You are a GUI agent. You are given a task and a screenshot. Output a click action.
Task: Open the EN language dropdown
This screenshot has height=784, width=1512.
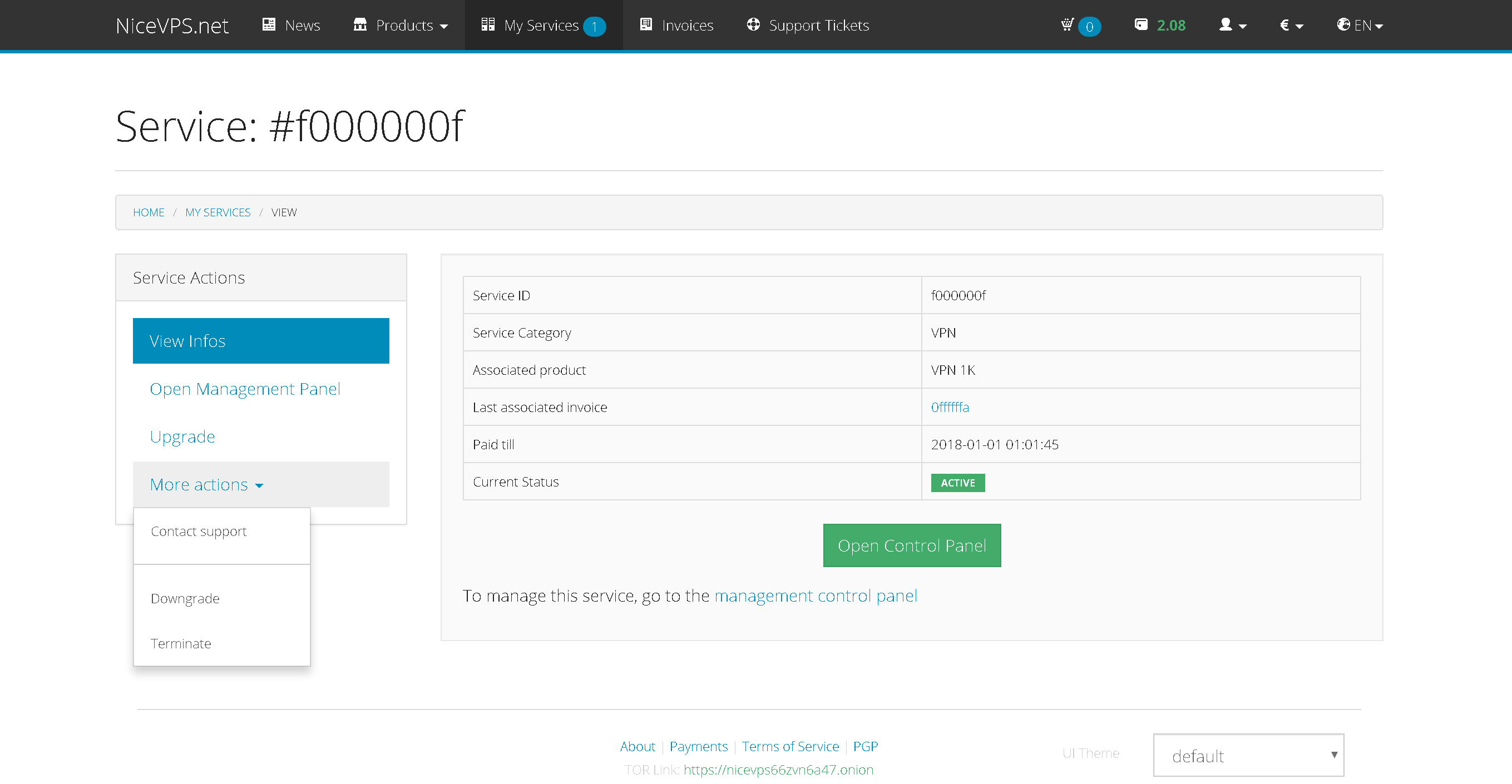click(1360, 25)
